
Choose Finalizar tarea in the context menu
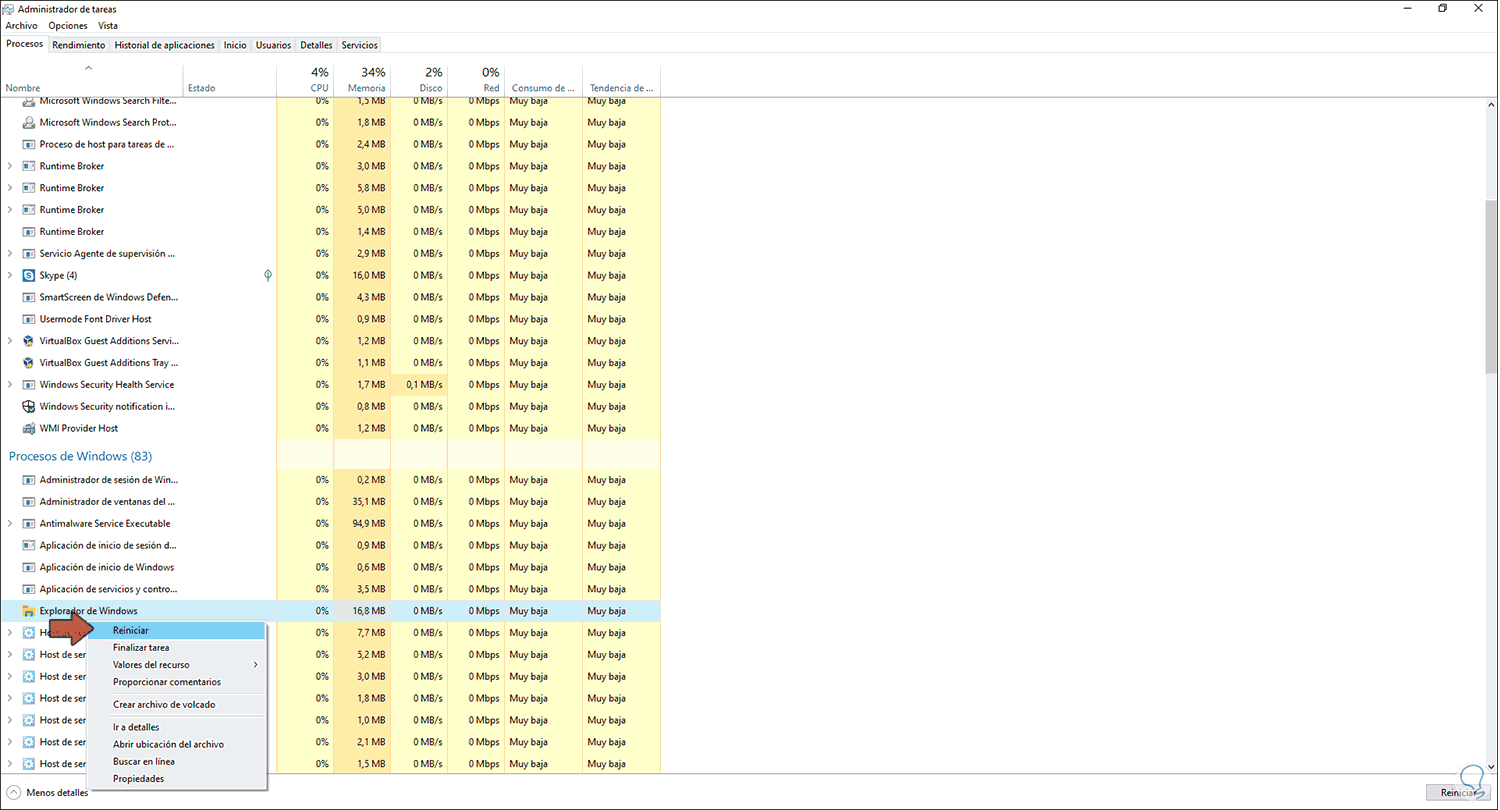[x=176, y=648]
